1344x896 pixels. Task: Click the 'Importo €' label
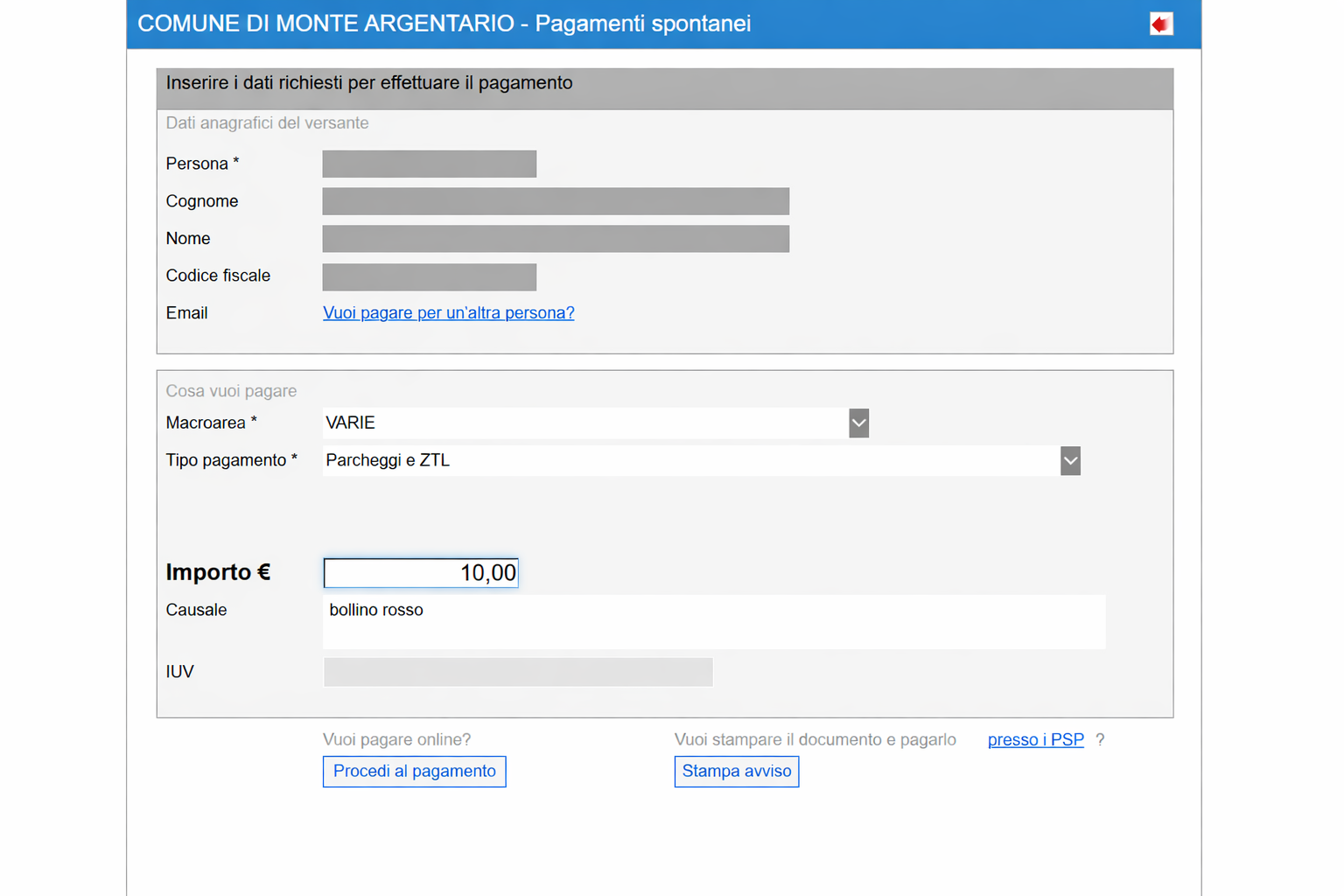[x=218, y=572]
